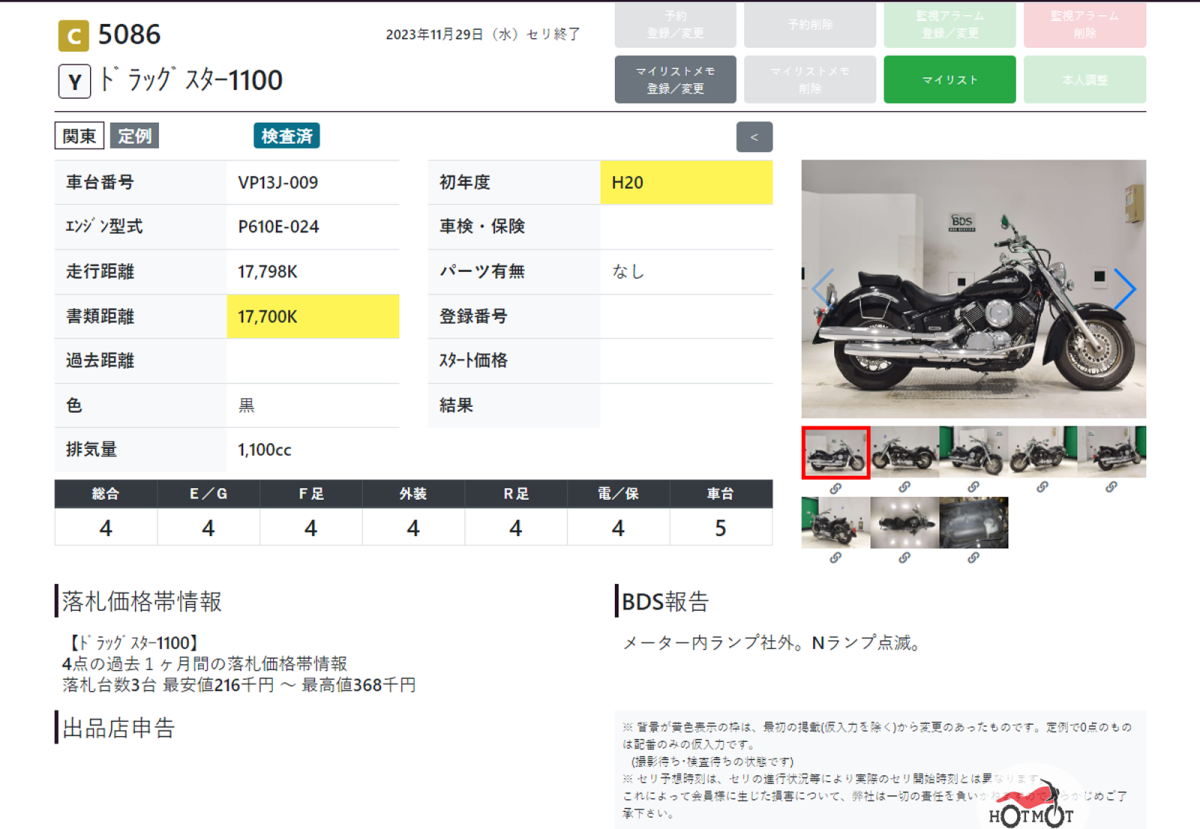Click the R足 rear suspension score header
This screenshot has width=1200, height=829.
tap(516, 494)
